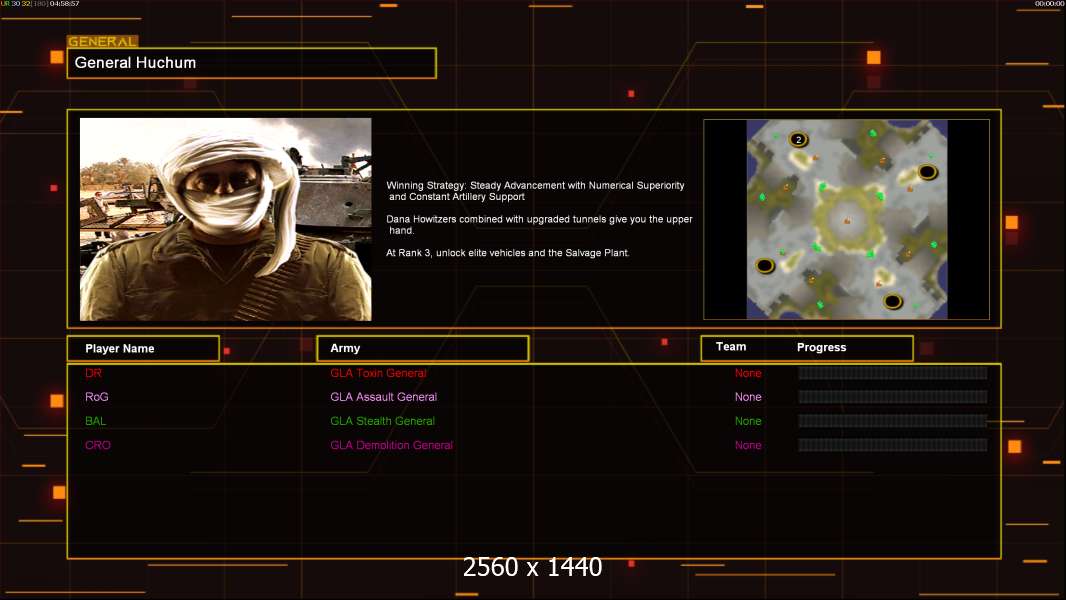Click the loading progress bar for DR
The height and width of the screenshot is (600, 1066).
(x=892, y=373)
